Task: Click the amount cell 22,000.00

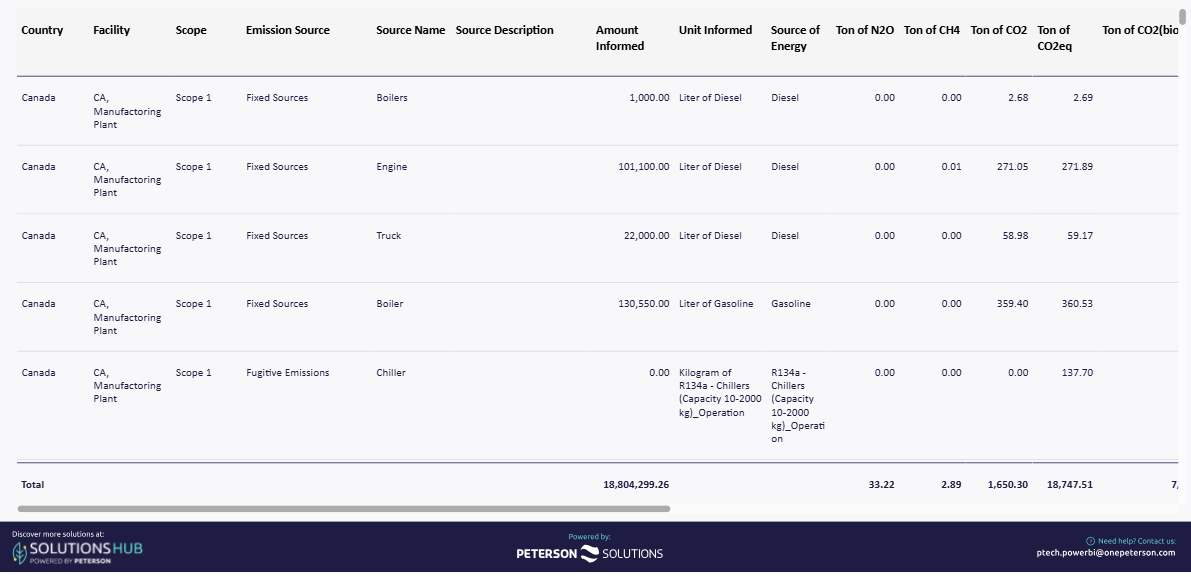Action: pyautogui.click(x=647, y=236)
